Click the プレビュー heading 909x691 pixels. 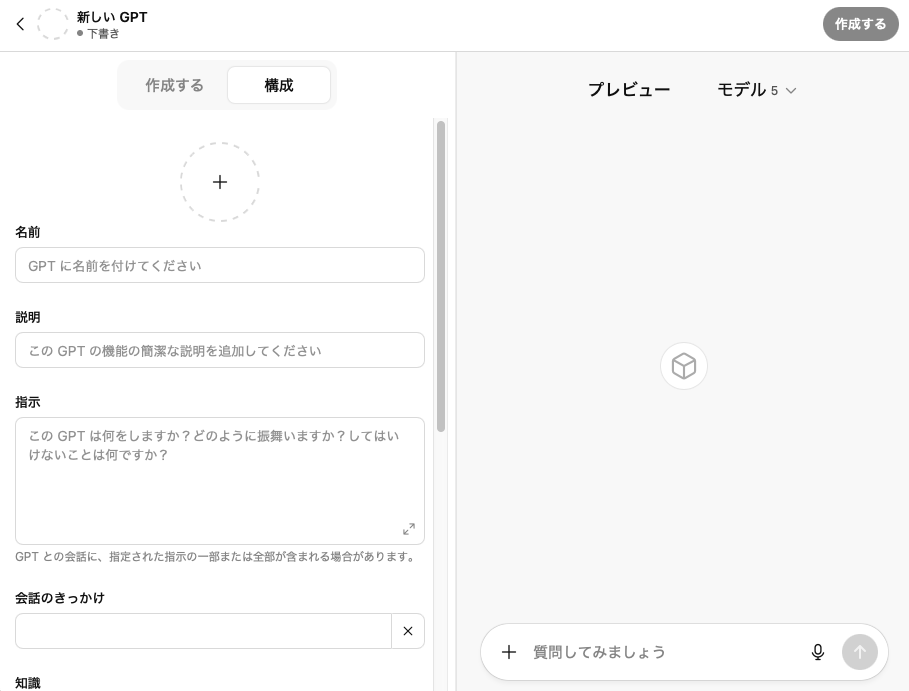(x=629, y=90)
